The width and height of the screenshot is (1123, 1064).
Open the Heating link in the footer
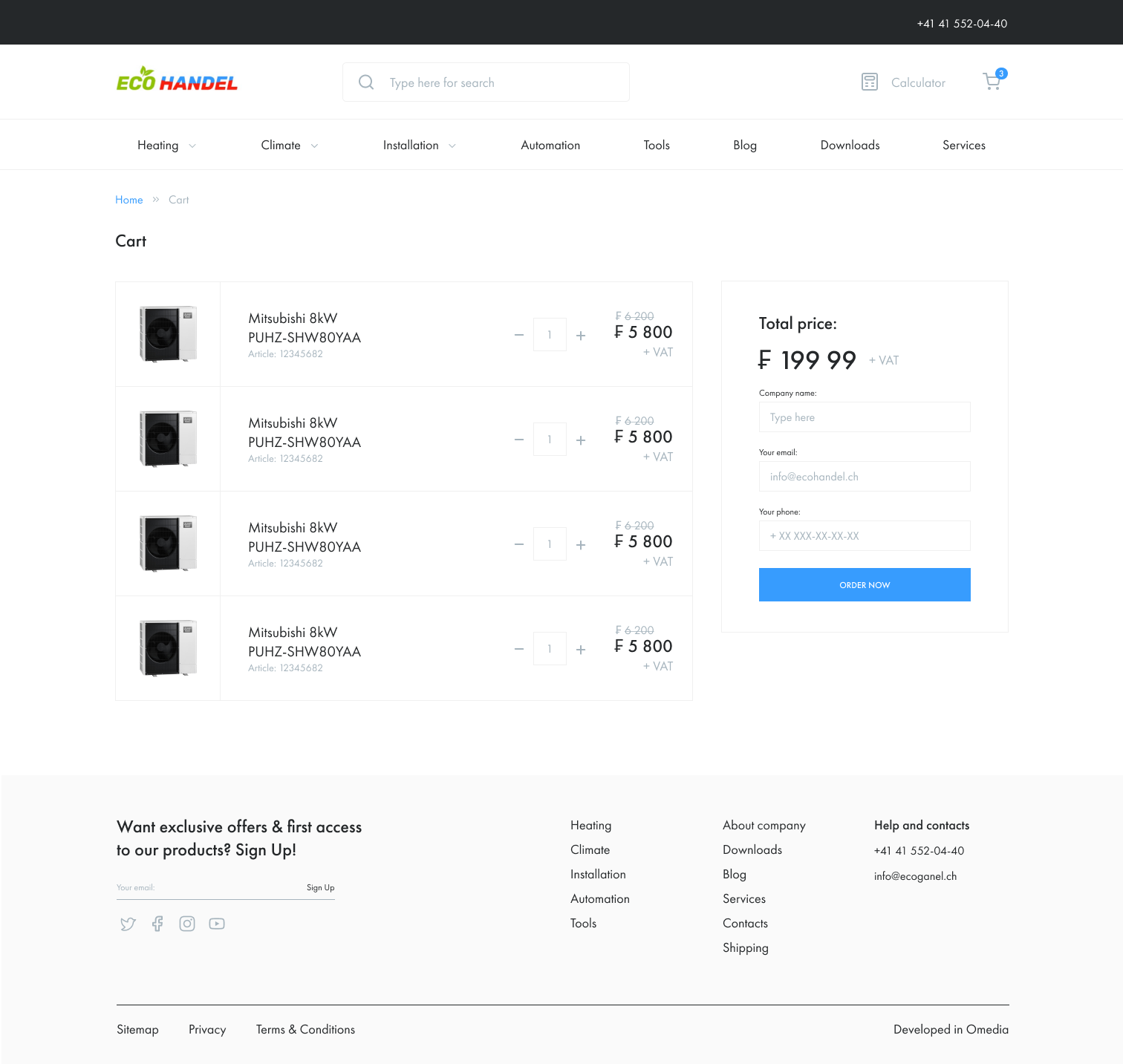pyautogui.click(x=591, y=826)
